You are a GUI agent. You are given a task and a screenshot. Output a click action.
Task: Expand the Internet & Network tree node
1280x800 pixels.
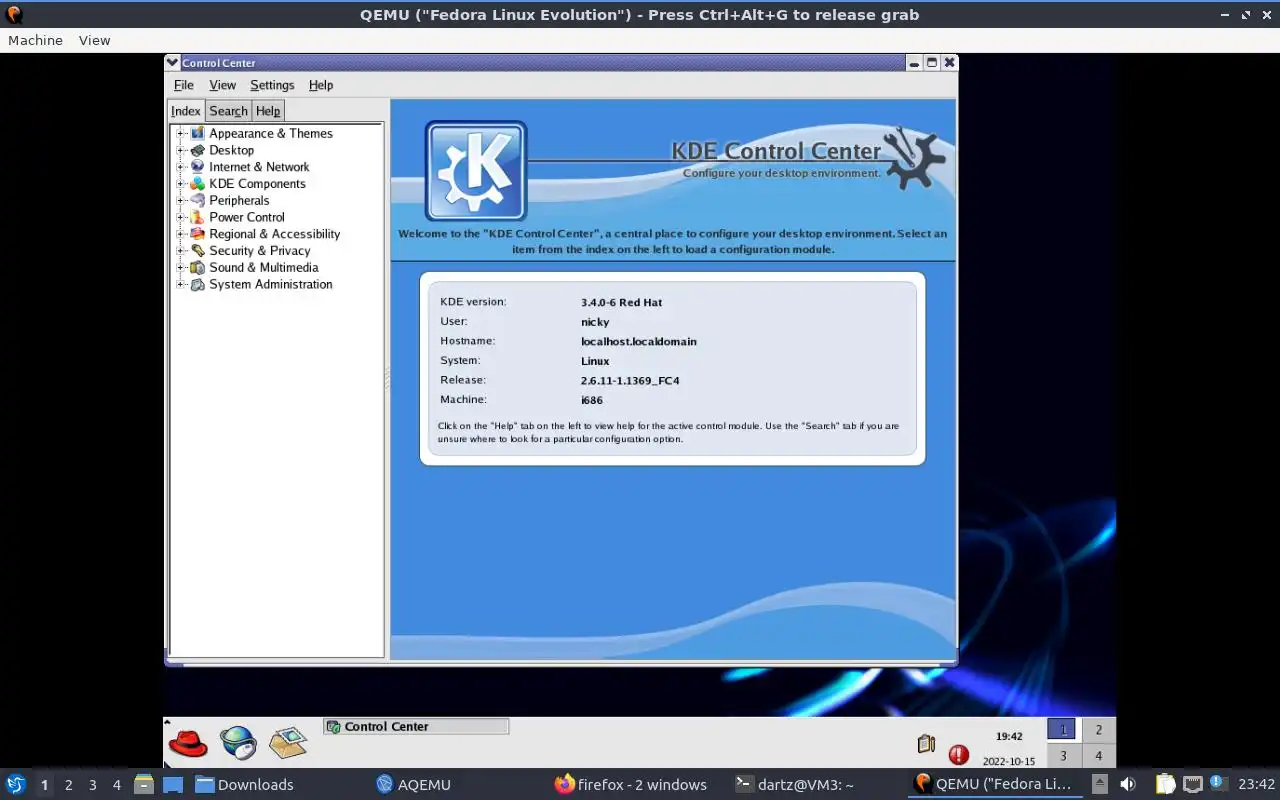pos(181,167)
